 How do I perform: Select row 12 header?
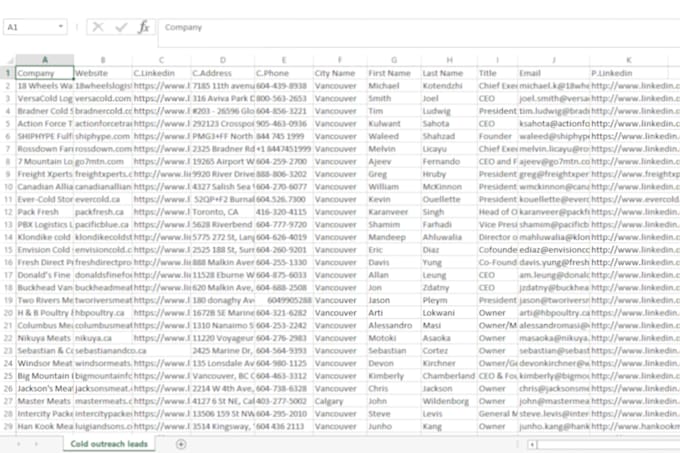click(x=8, y=212)
